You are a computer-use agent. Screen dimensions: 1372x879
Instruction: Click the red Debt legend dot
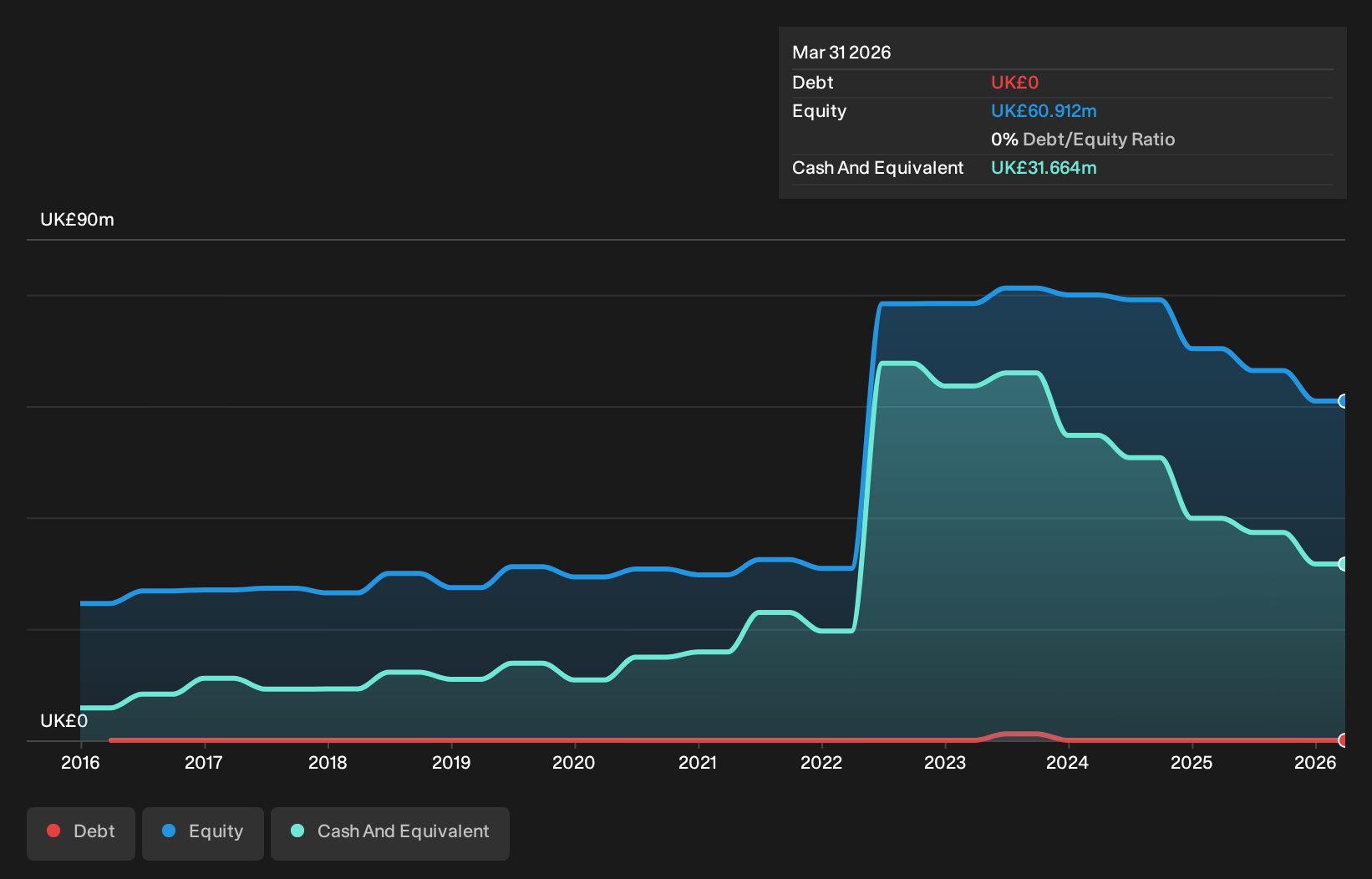53,831
